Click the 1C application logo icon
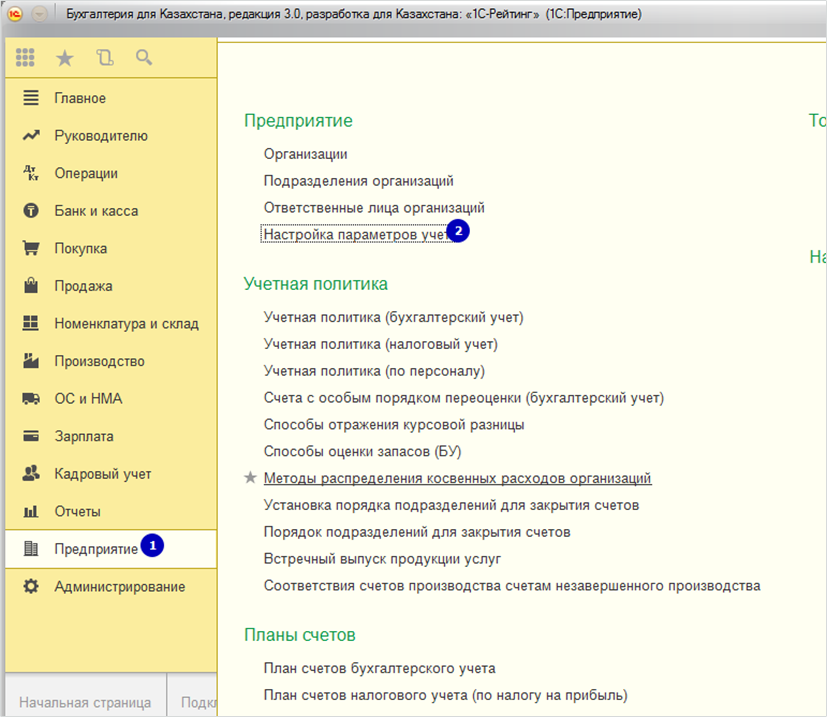Viewport: 827px width, 717px height. (15, 14)
